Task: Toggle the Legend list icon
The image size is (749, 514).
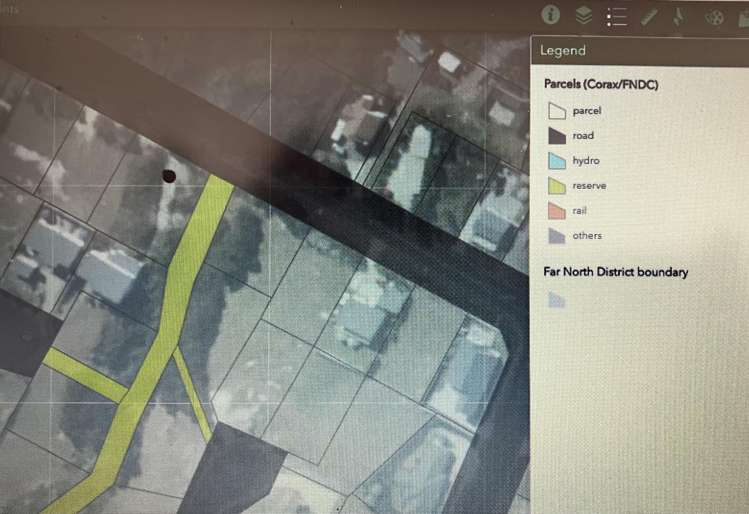Action: tap(616, 16)
